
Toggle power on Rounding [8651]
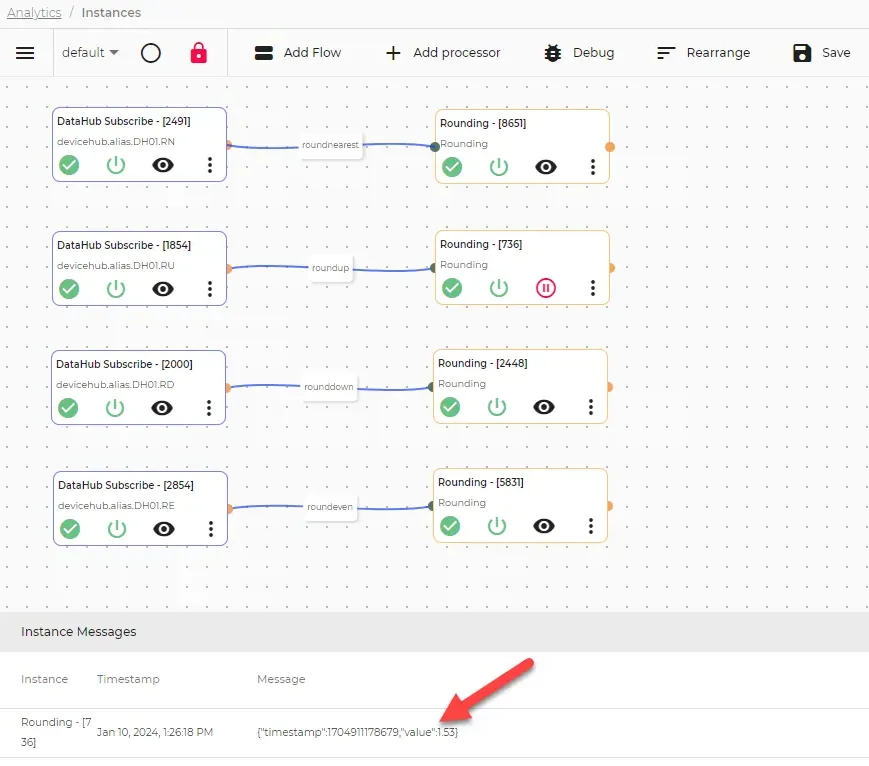click(499, 167)
